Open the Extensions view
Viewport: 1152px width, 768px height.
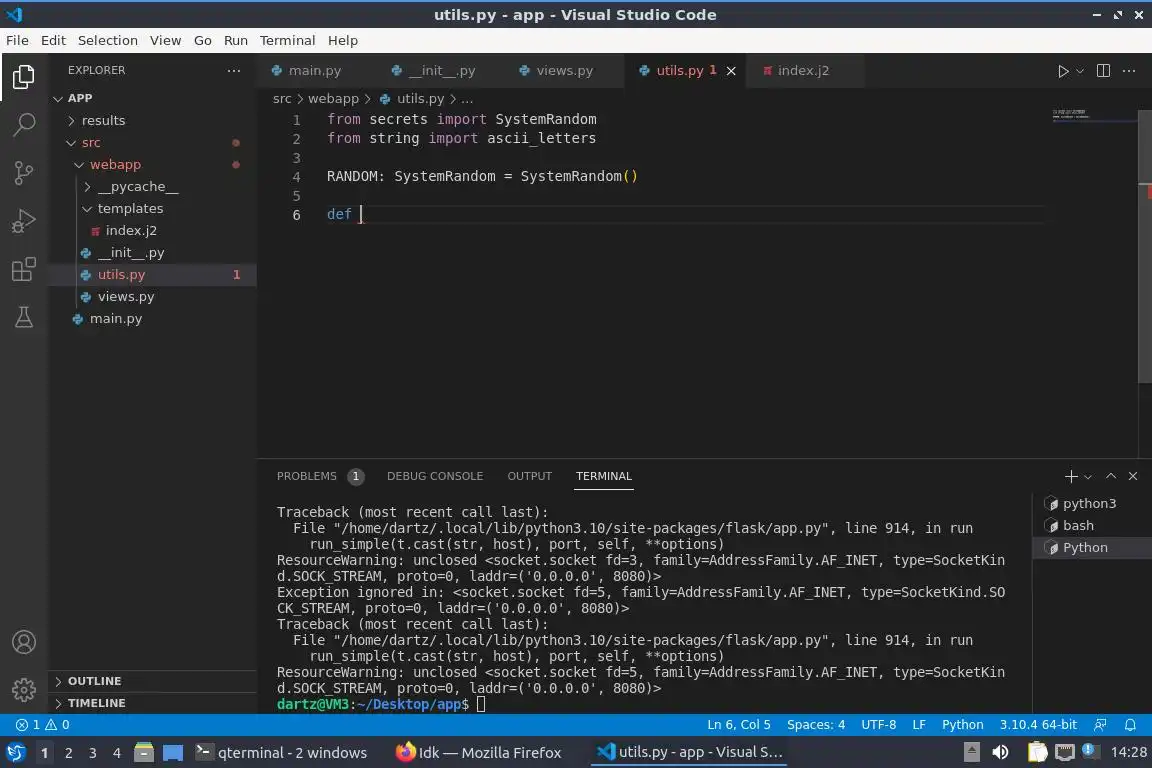[x=24, y=269]
